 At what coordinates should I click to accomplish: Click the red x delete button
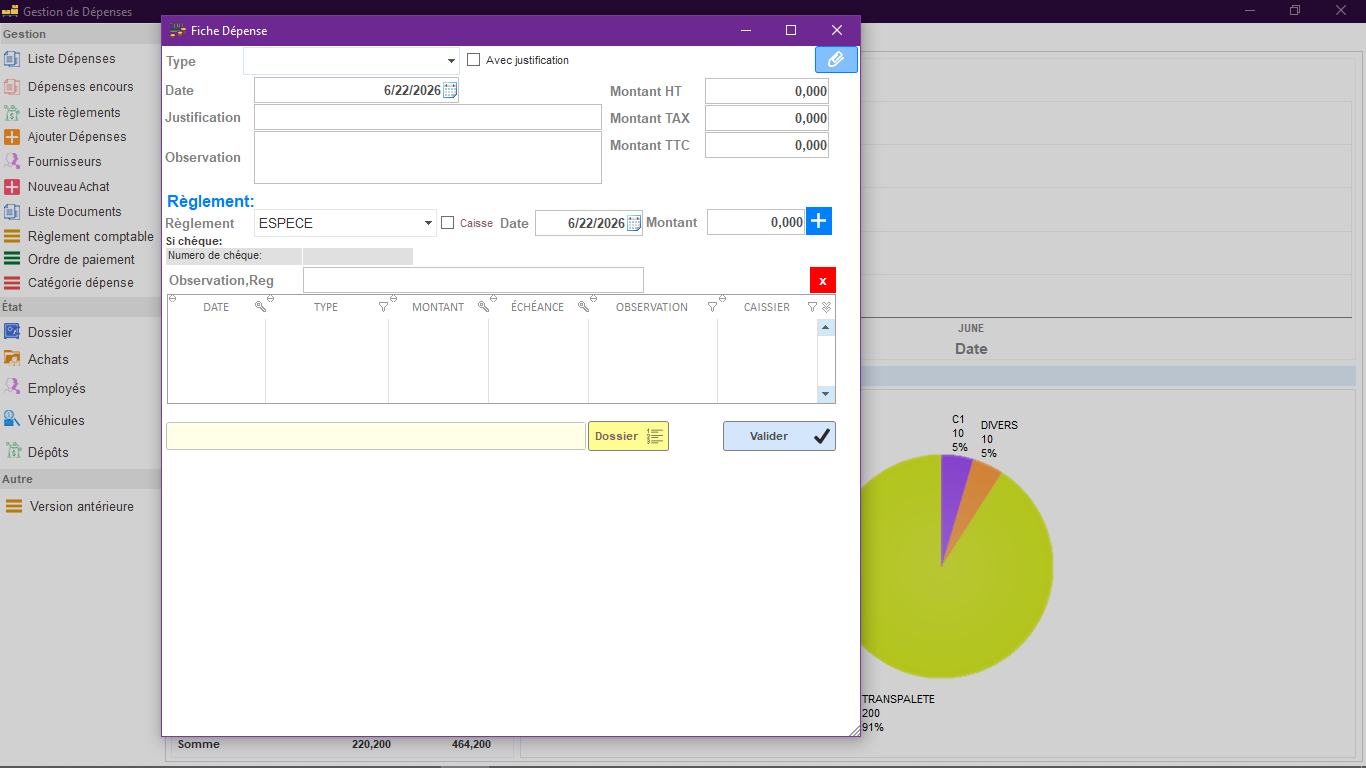tap(823, 281)
